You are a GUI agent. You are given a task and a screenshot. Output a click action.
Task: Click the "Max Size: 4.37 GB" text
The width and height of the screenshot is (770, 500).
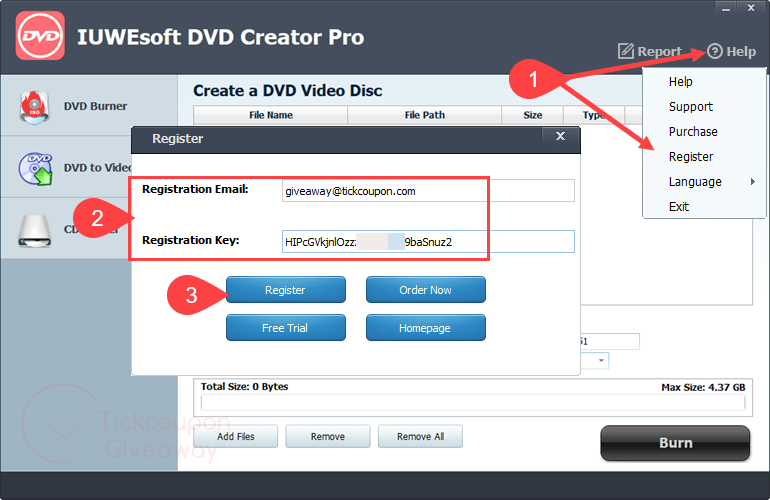703,388
